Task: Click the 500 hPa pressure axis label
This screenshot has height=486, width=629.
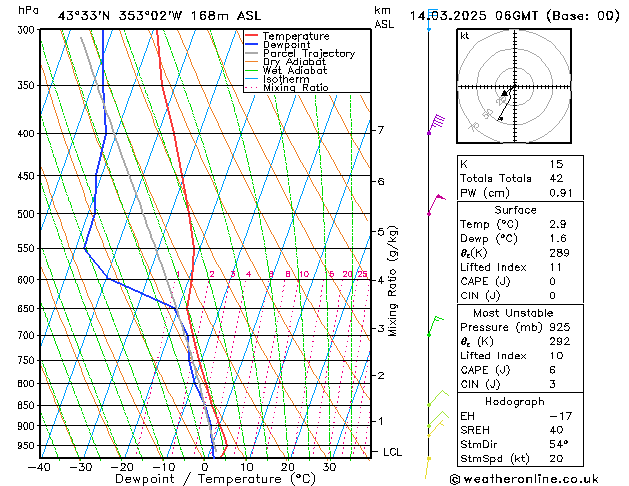Action: click(26, 214)
